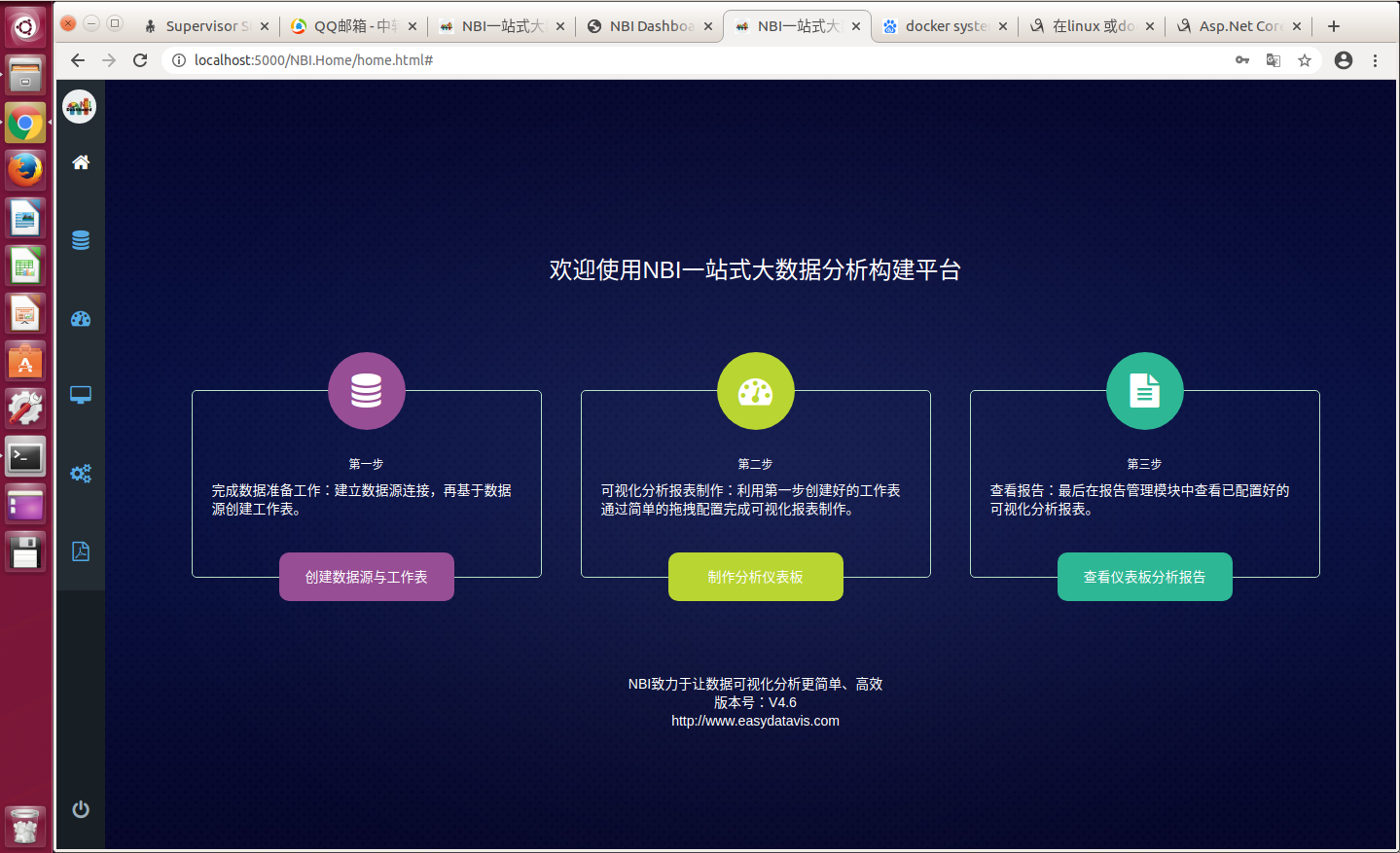1400x853 pixels.
Task: Click 查看仪表板分析报告 button
Action: [1145, 577]
